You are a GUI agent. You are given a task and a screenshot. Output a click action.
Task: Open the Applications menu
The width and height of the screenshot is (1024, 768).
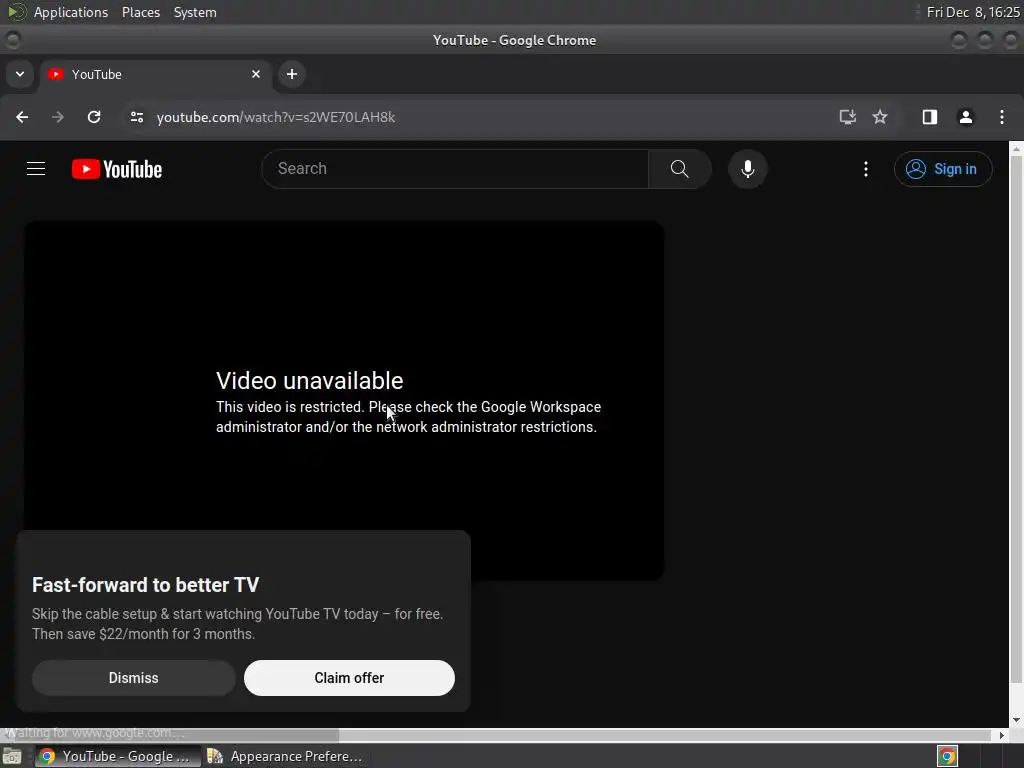click(x=71, y=12)
